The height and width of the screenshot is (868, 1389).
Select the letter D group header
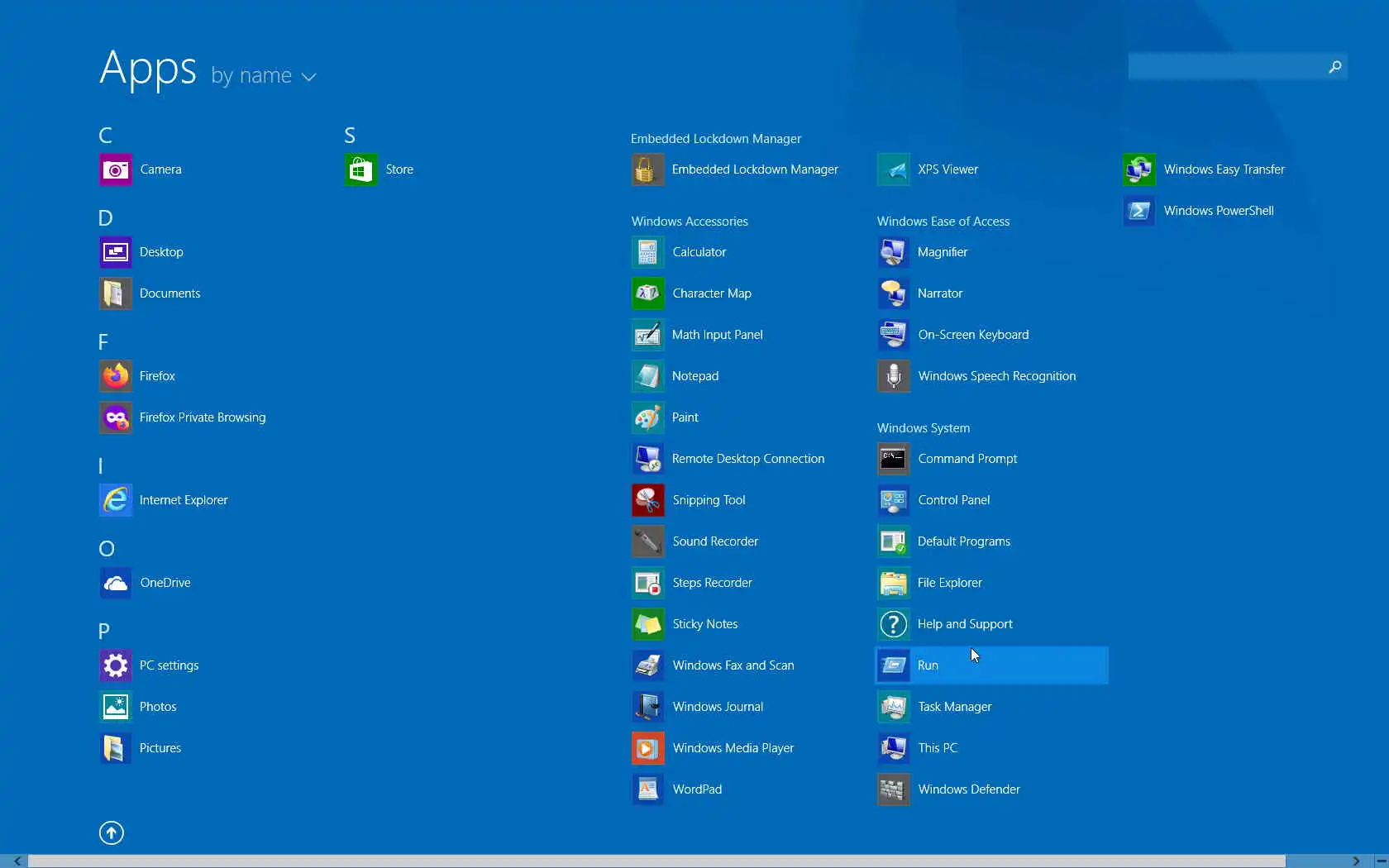click(x=106, y=218)
